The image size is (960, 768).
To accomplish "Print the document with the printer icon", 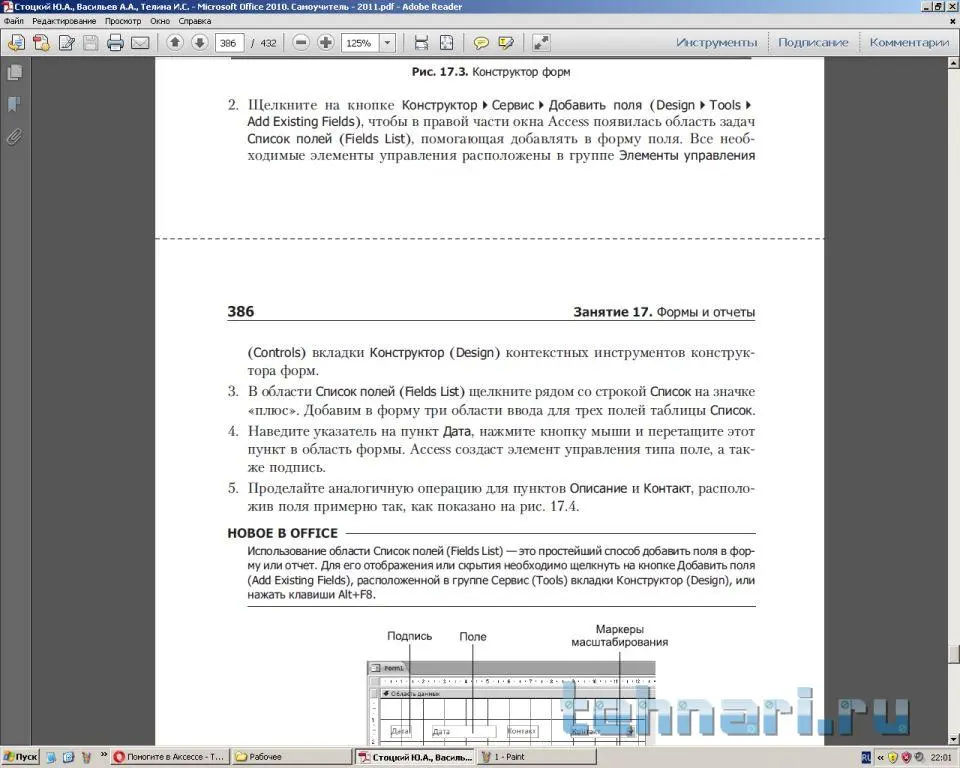I will point(115,43).
